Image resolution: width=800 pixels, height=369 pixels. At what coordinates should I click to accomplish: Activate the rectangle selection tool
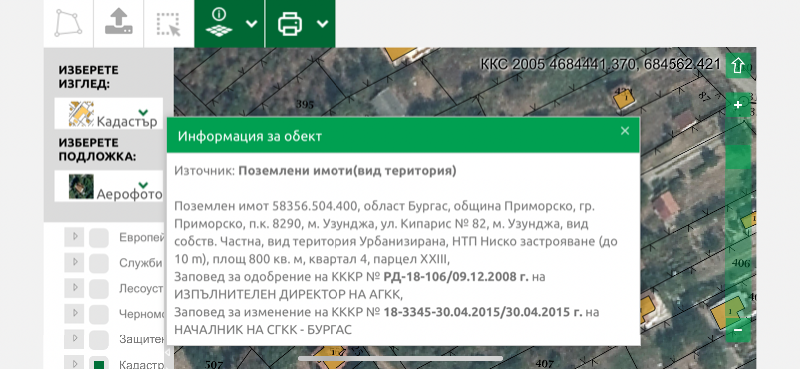point(169,23)
